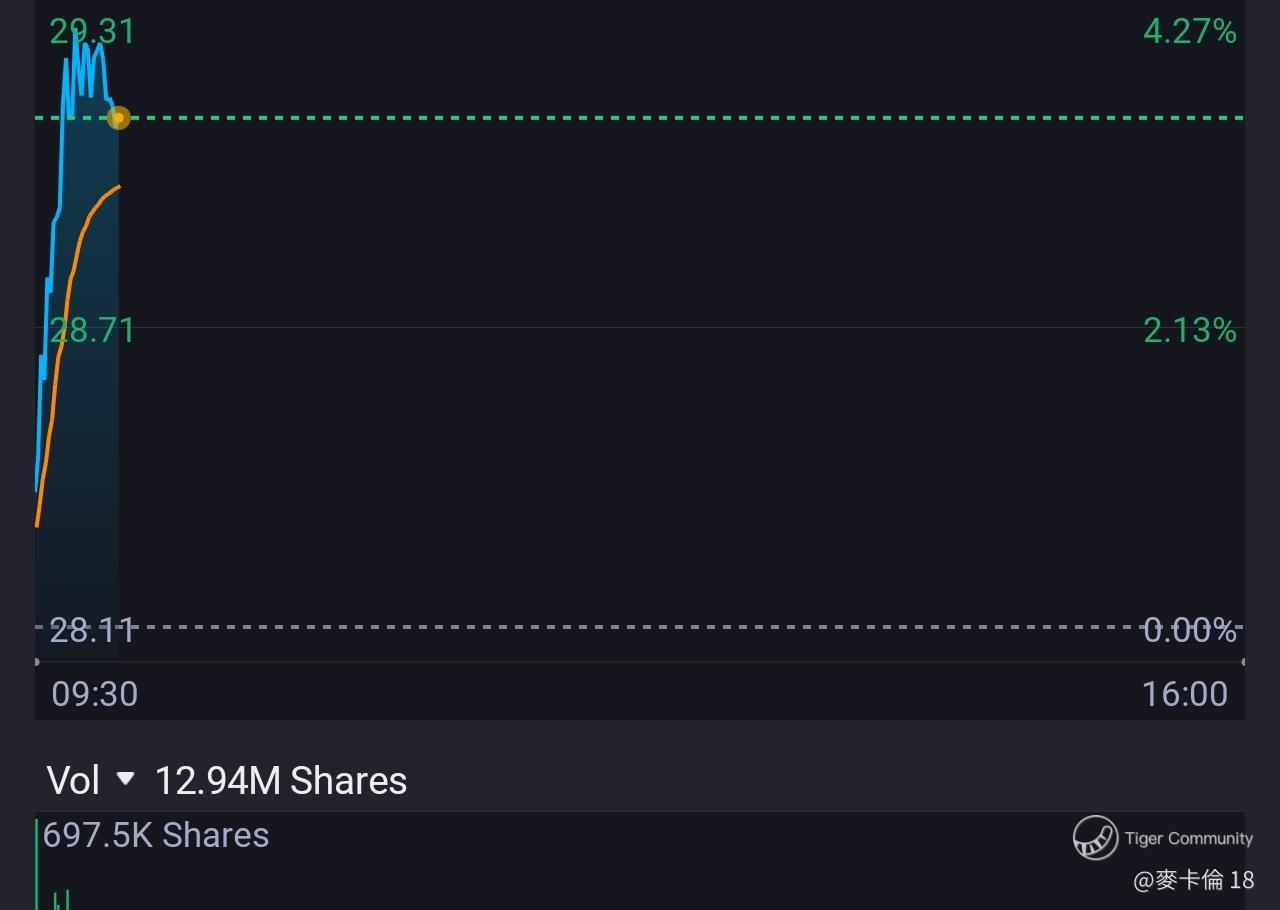Open the Tiger Community link text

pos(1188,838)
